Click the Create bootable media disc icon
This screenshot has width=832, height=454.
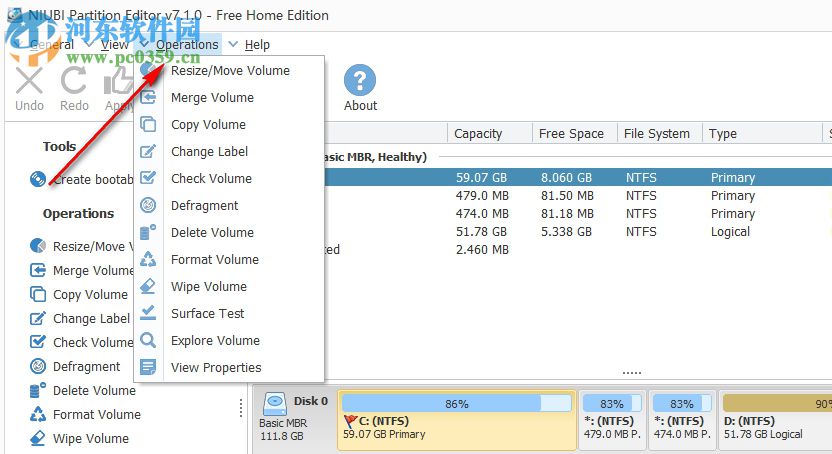[x=38, y=179]
